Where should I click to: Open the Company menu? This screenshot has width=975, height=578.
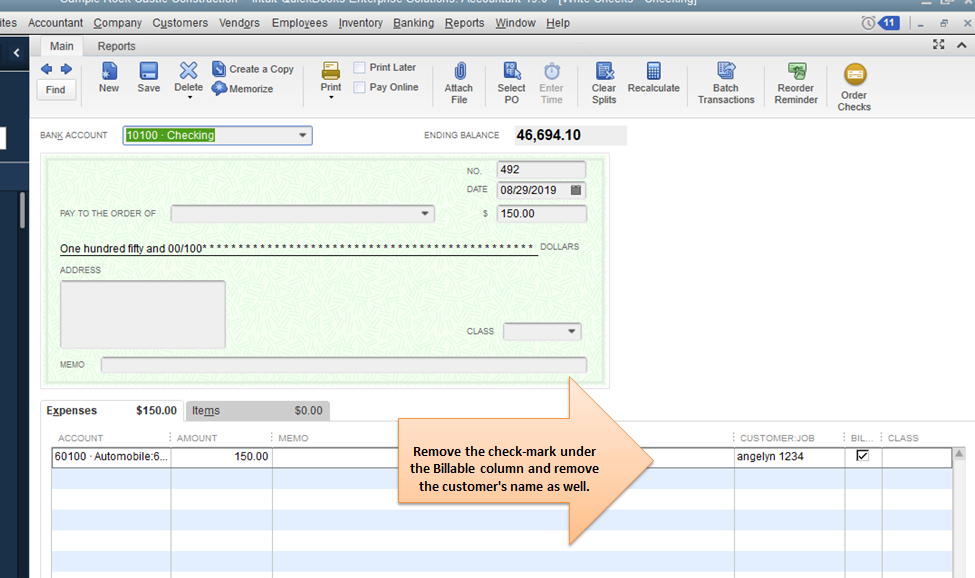click(118, 23)
